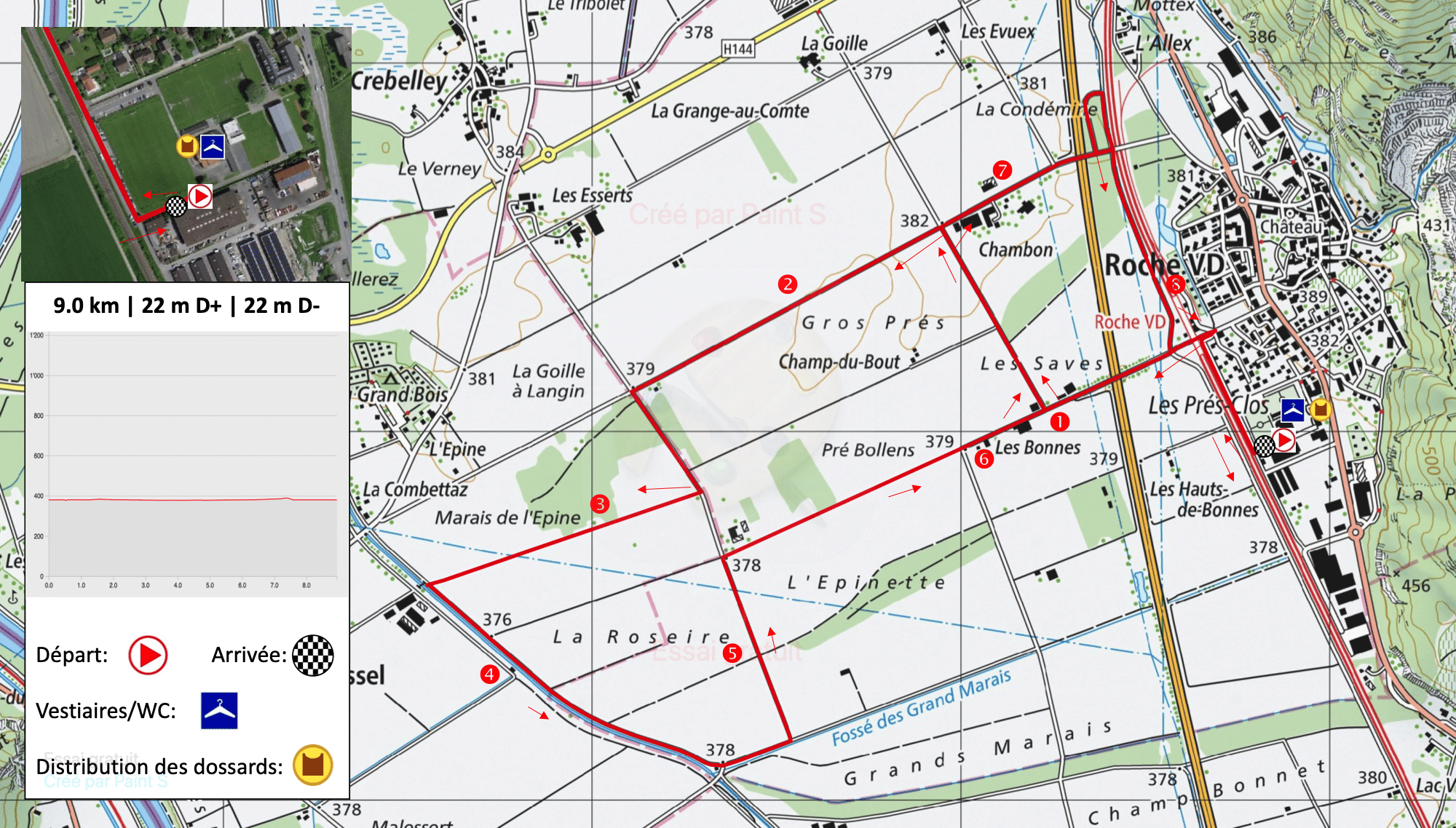Screen dimensions: 1456x828
Task: Click the blue hanger icon in the aerial photo
Action: (213, 146)
